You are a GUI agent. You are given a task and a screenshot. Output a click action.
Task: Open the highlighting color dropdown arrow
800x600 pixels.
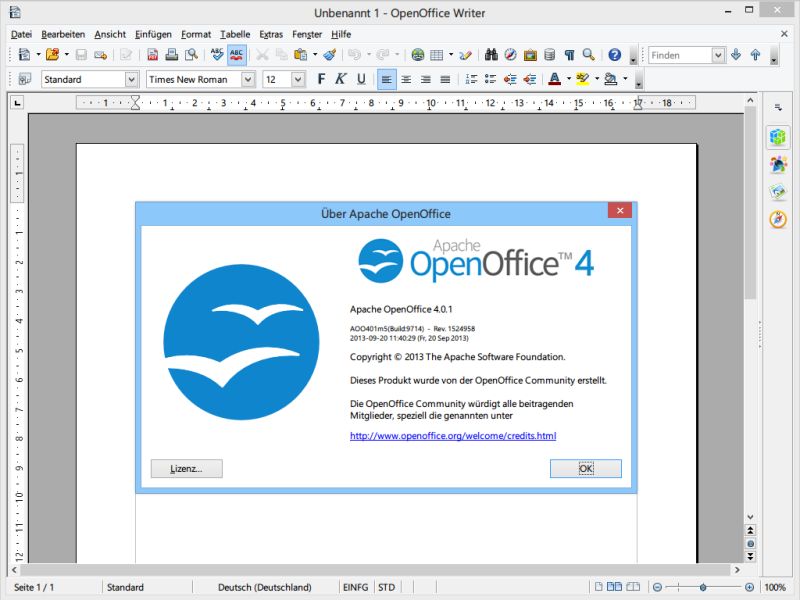point(597,79)
